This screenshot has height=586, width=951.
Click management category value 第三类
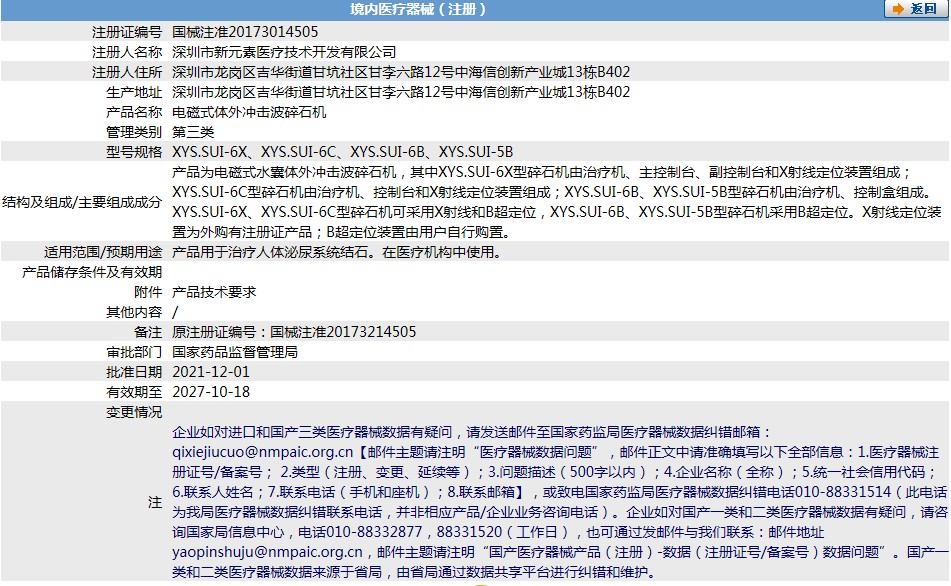click(193, 132)
